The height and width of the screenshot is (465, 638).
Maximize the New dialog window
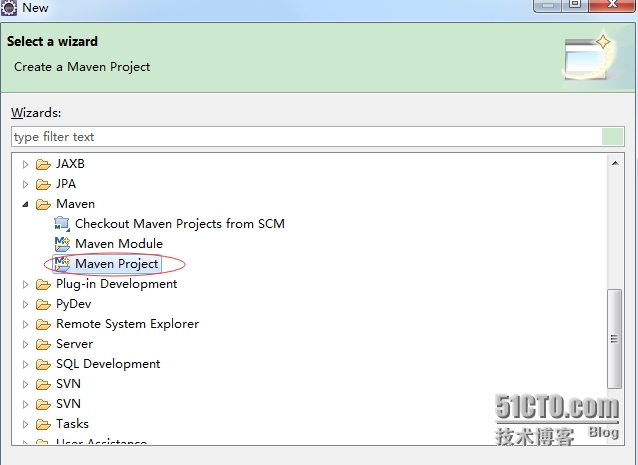click(x=575, y=4)
